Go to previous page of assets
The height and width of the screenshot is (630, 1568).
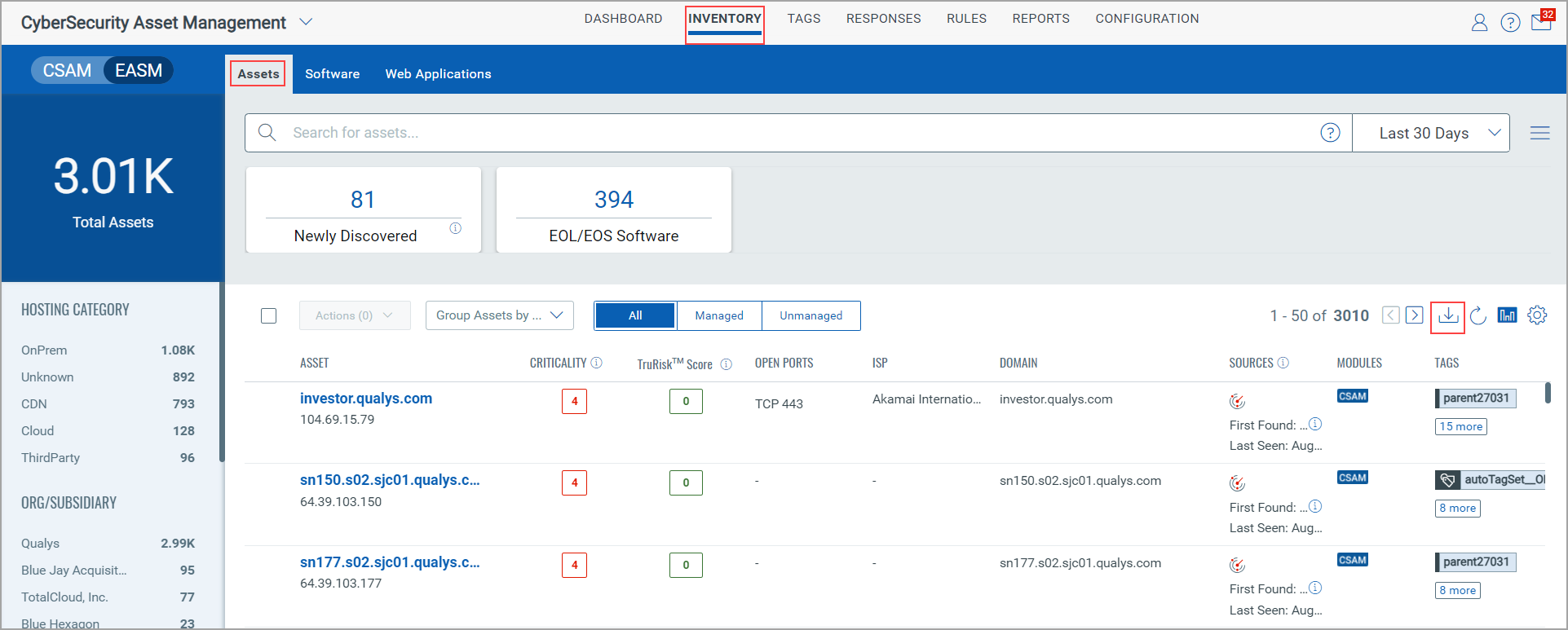coord(1391,315)
